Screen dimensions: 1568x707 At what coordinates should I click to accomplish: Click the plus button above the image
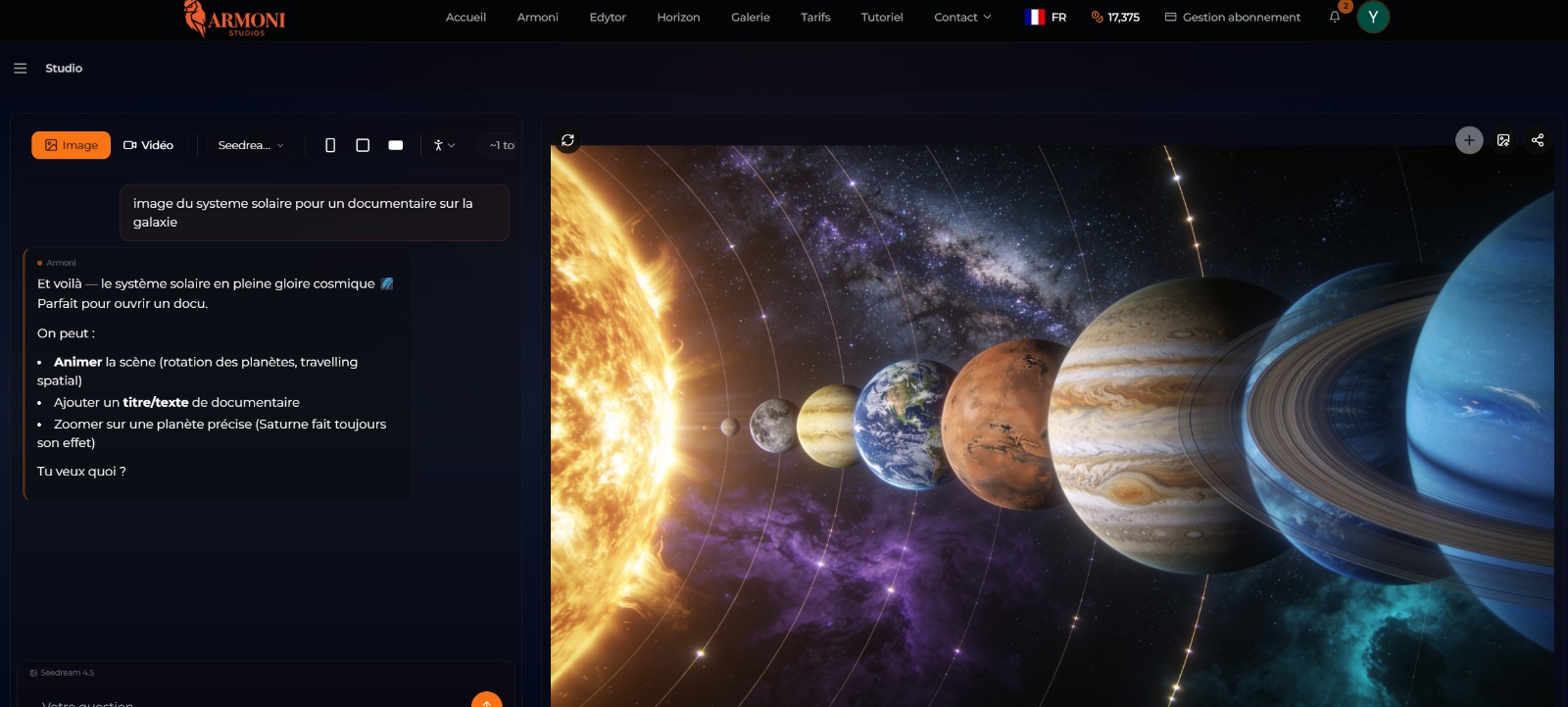click(x=1469, y=140)
